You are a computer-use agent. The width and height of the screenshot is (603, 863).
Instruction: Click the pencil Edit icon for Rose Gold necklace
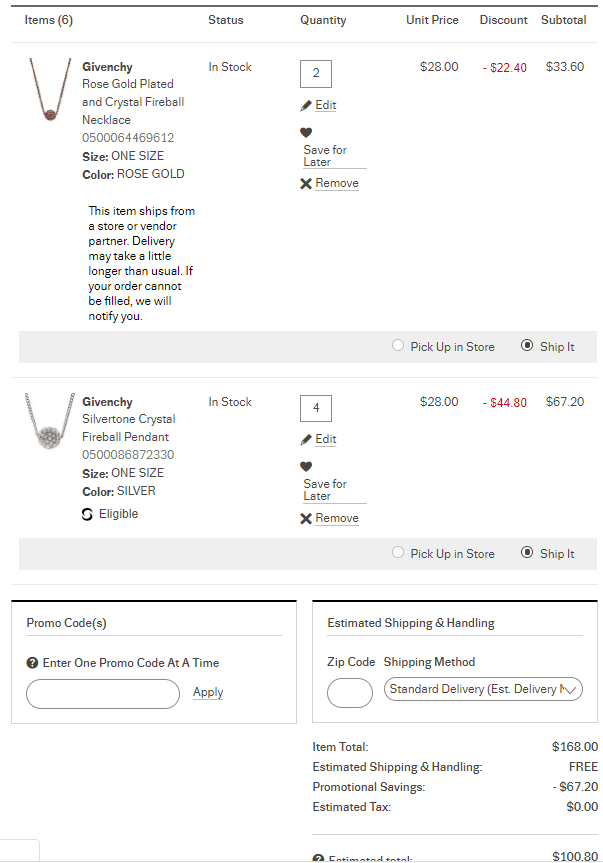point(306,106)
